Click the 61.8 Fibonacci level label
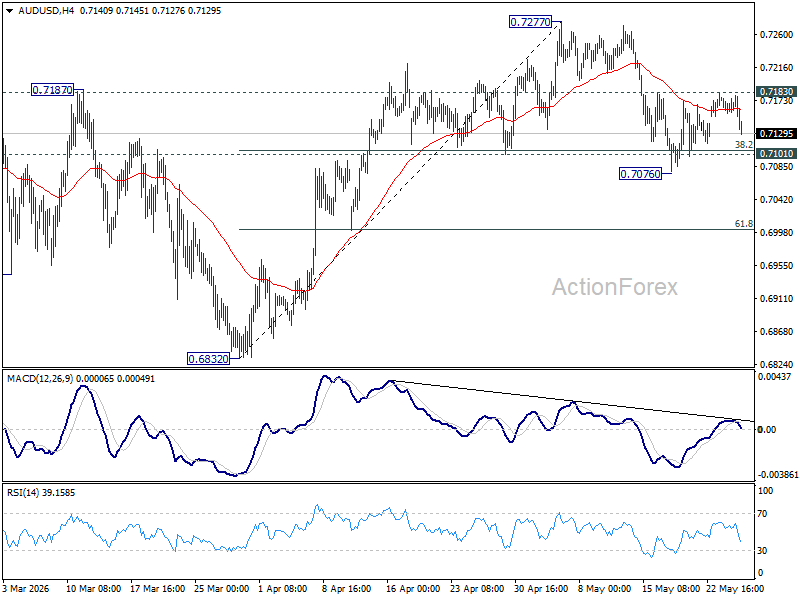800x600 pixels. coord(743,224)
